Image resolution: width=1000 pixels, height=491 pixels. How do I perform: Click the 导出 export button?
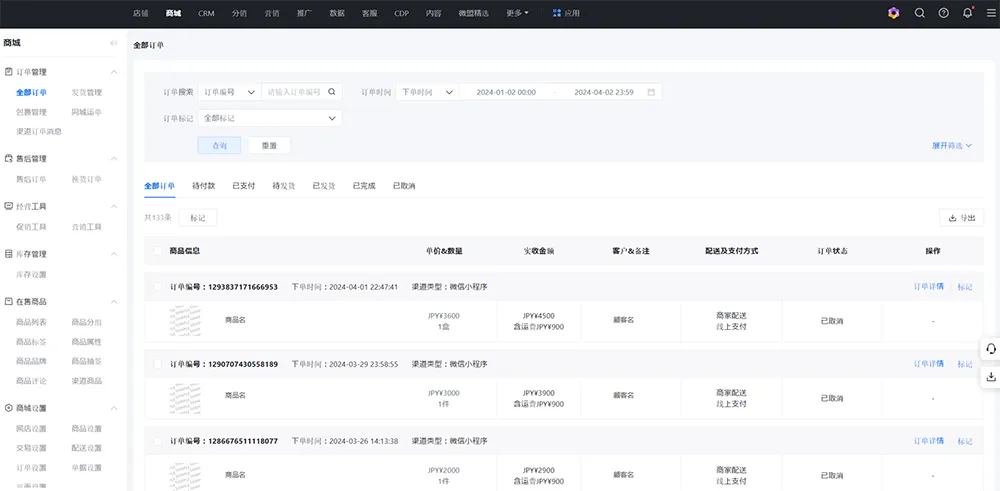(x=962, y=217)
